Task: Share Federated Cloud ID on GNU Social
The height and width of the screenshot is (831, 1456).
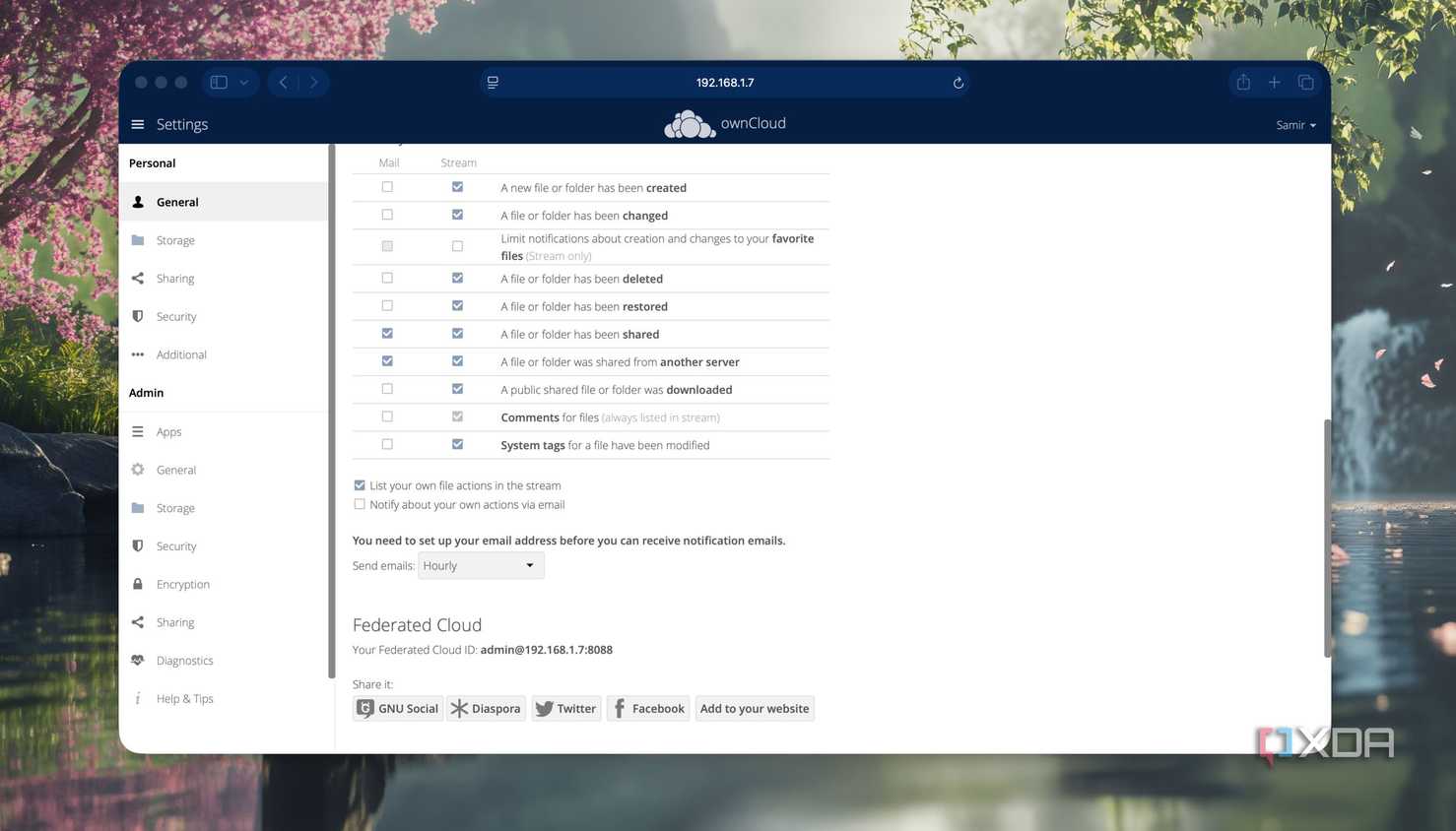Action: coord(398,709)
